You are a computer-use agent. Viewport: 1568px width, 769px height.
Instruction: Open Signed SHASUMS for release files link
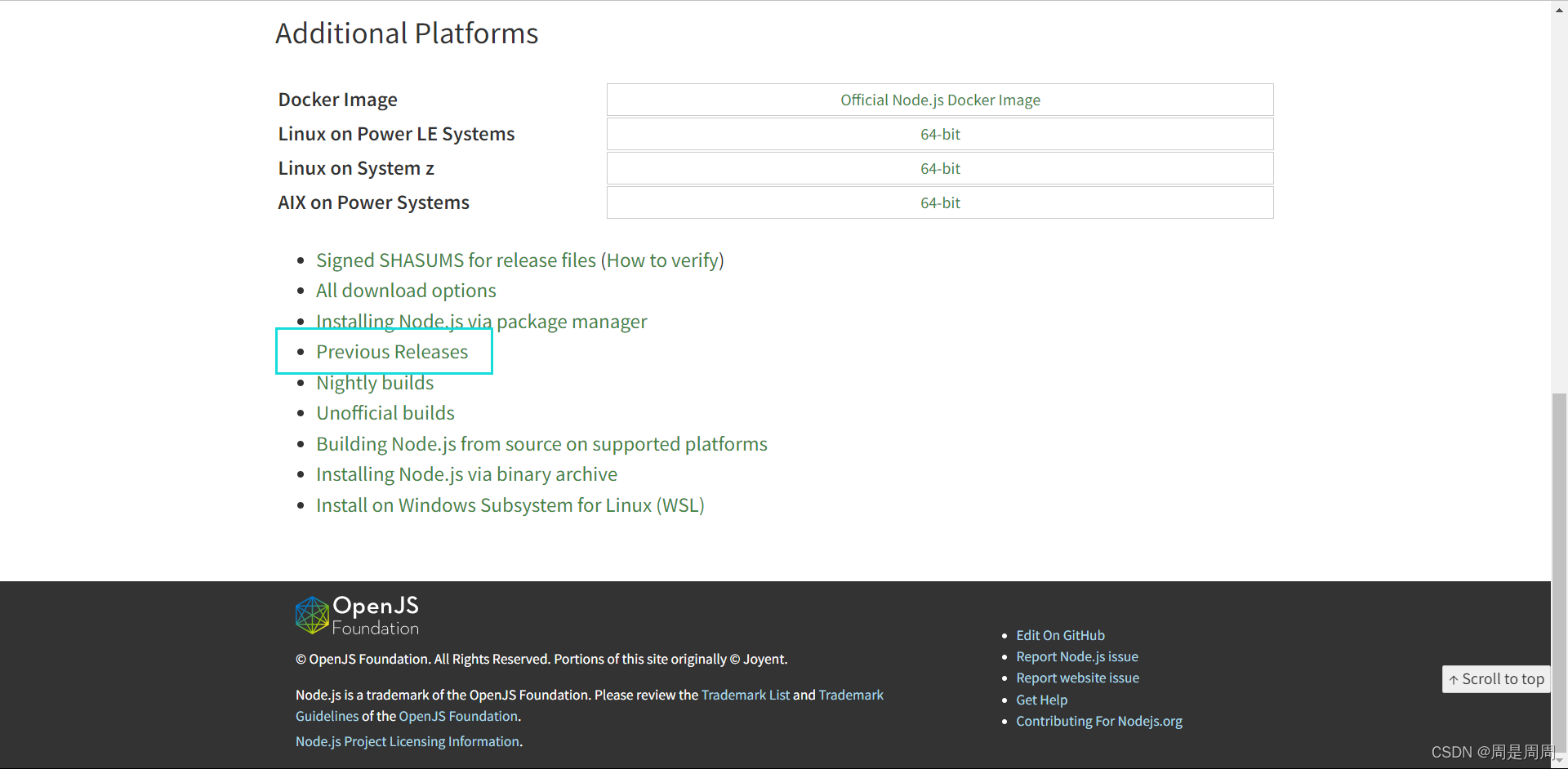(x=456, y=260)
